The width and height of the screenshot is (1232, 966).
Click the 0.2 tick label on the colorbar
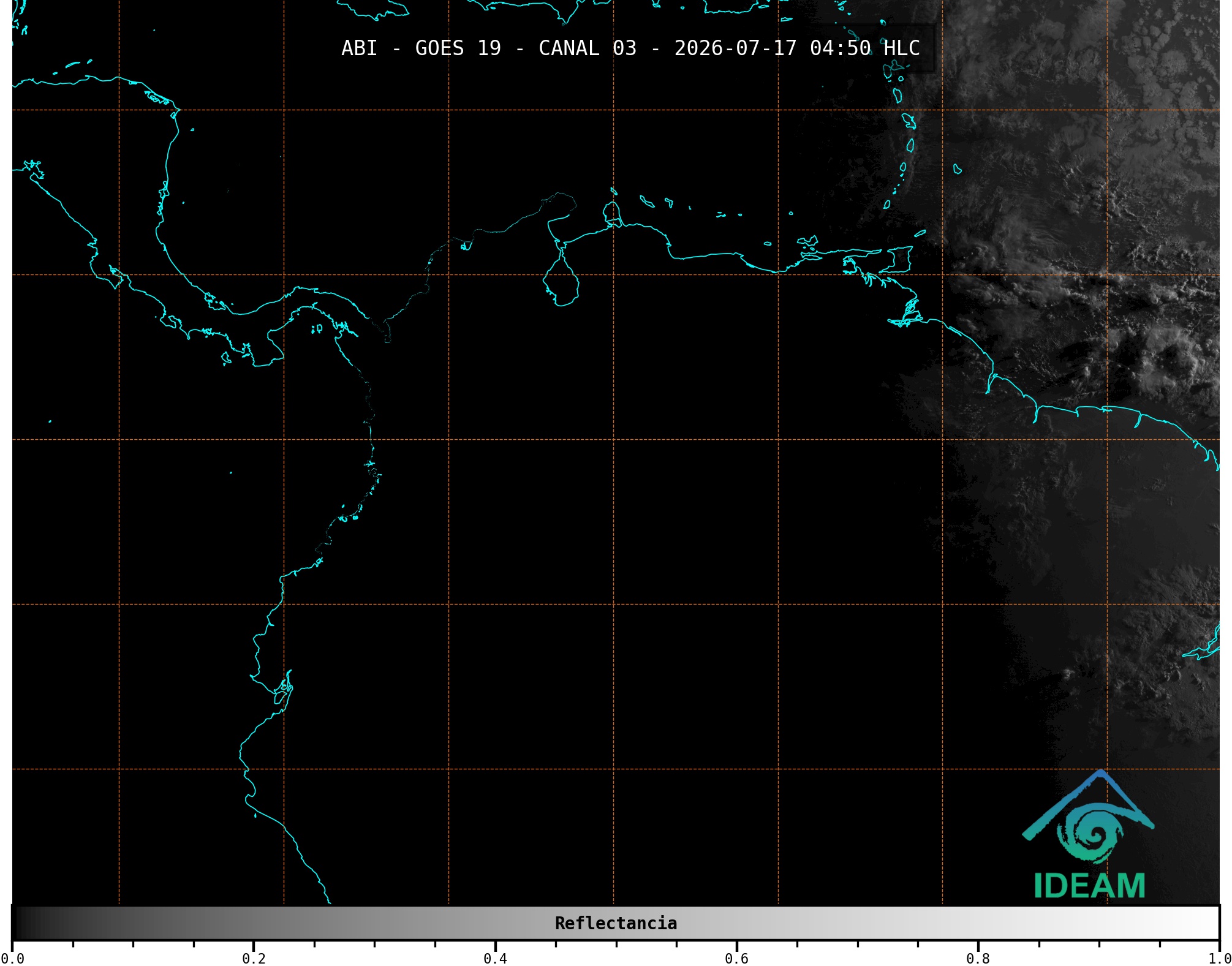254,959
